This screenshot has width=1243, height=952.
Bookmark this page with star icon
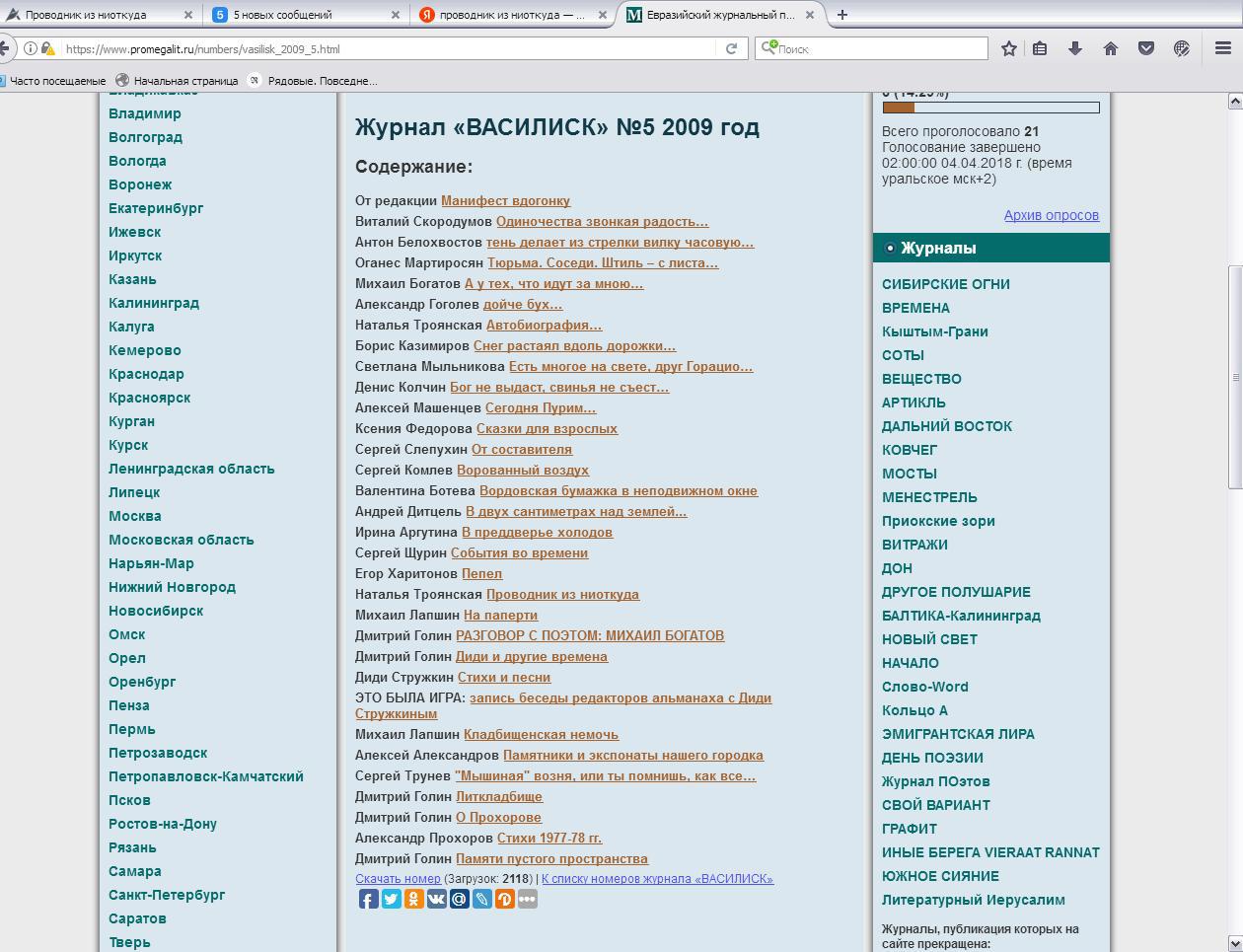pyautogui.click(x=1008, y=48)
